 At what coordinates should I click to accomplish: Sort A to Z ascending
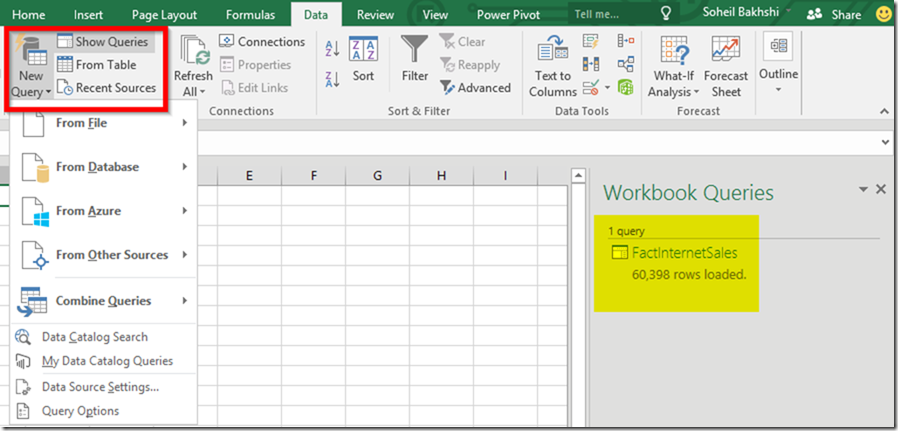tap(332, 49)
